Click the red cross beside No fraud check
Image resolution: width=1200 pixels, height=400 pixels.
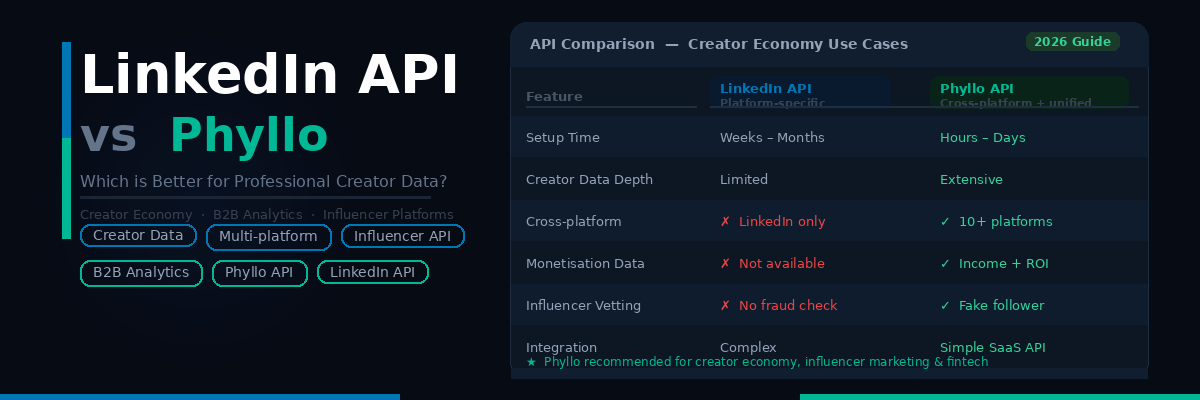(x=725, y=305)
